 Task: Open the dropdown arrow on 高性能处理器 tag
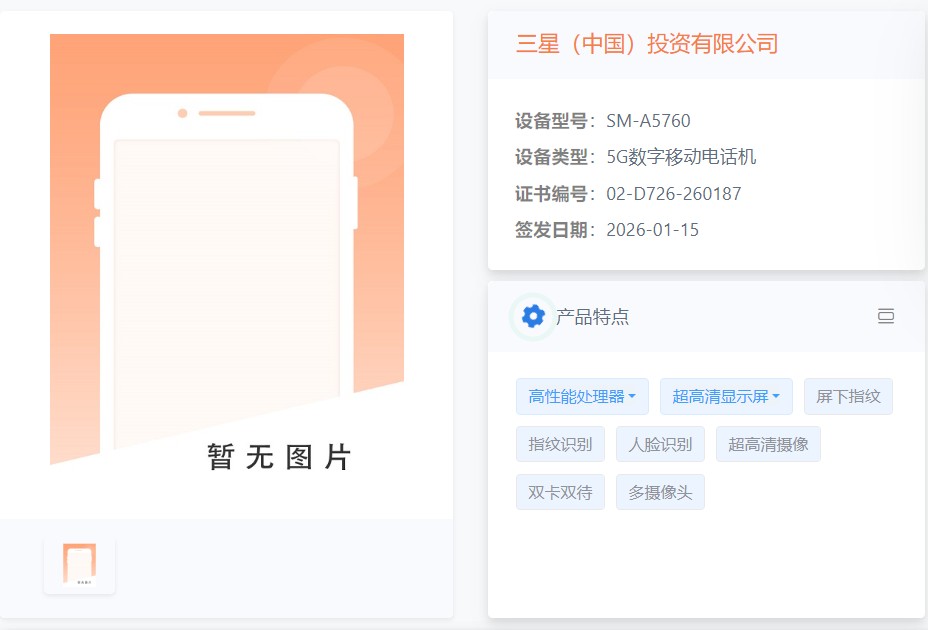click(x=634, y=396)
